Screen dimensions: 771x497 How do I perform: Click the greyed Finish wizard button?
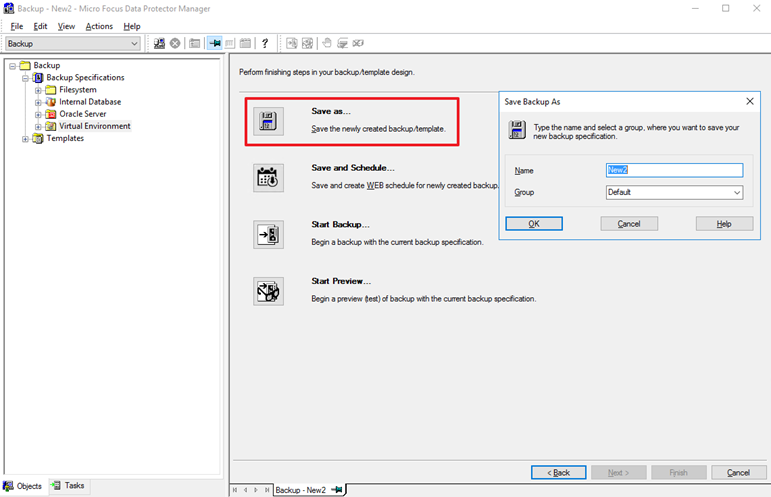(x=679, y=472)
